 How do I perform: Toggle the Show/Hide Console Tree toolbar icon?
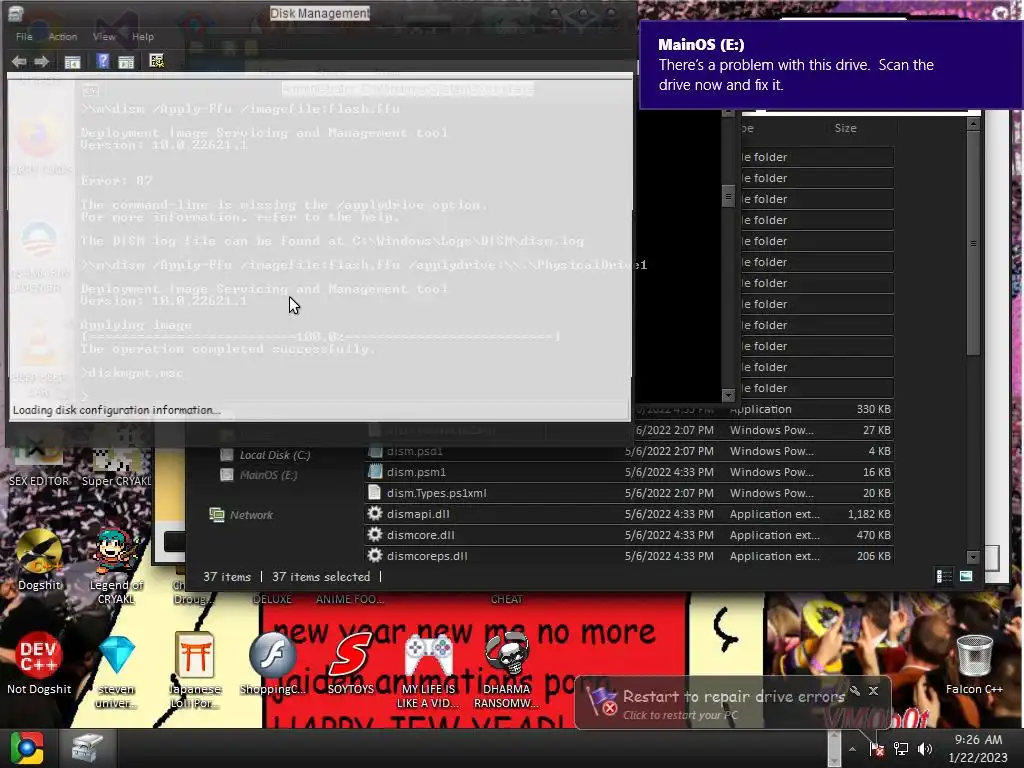(x=72, y=62)
